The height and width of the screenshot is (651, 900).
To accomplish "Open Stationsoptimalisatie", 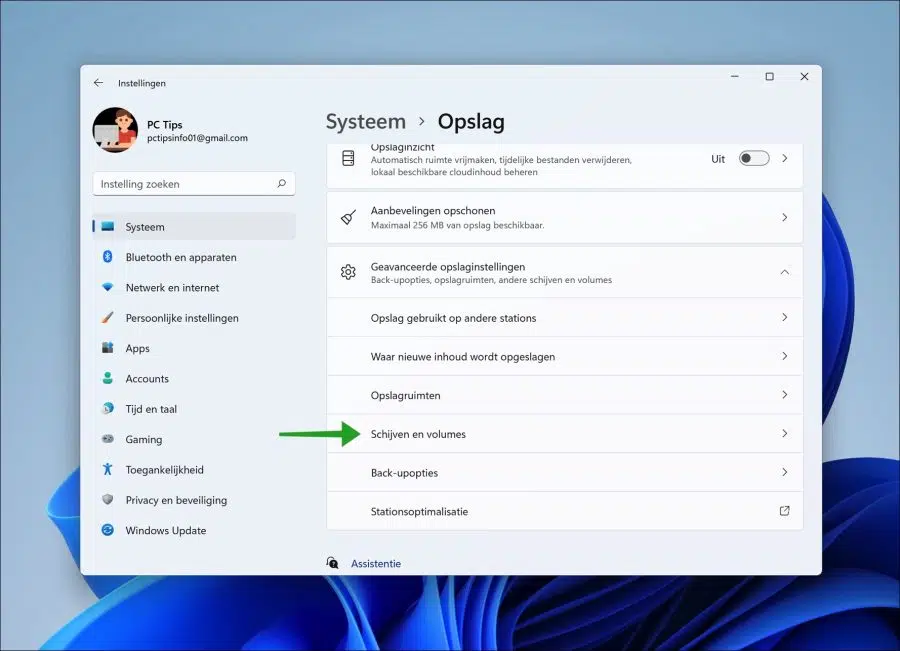I will [x=565, y=511].
